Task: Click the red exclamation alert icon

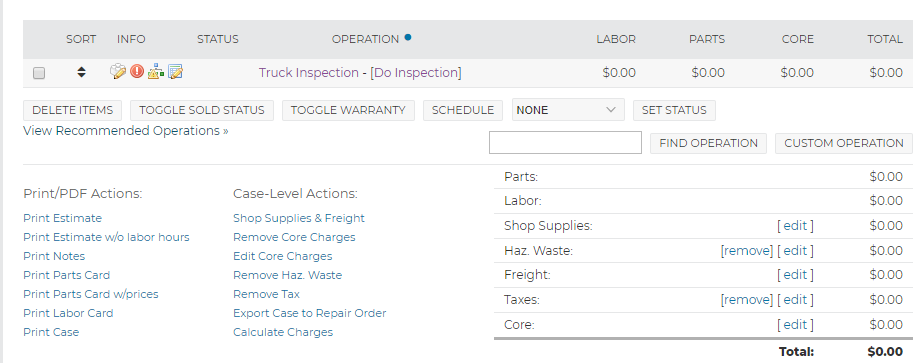Action: coord(137,72)
